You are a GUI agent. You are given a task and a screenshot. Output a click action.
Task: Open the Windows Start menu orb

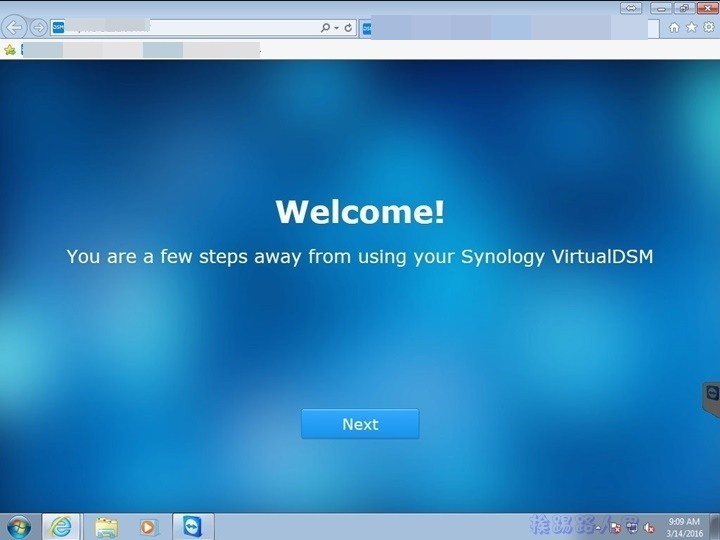tap(19, 527)
